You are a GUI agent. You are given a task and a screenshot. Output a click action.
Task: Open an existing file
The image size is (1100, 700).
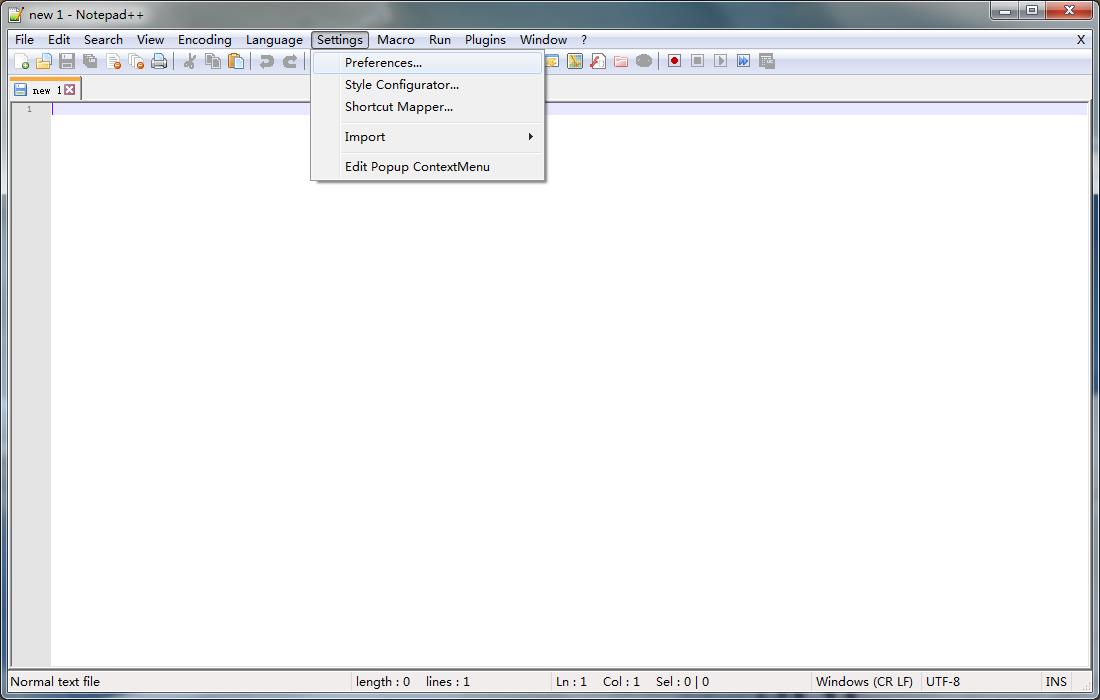44,61
